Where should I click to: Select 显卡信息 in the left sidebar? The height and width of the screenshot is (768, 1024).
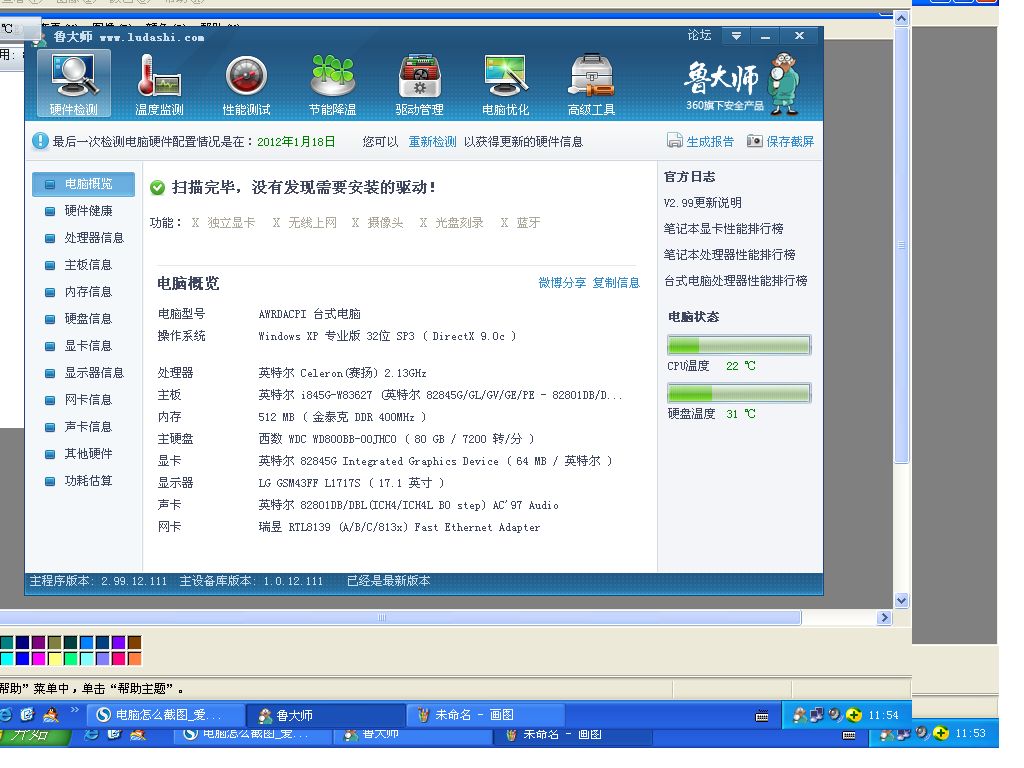coord(88,346)
